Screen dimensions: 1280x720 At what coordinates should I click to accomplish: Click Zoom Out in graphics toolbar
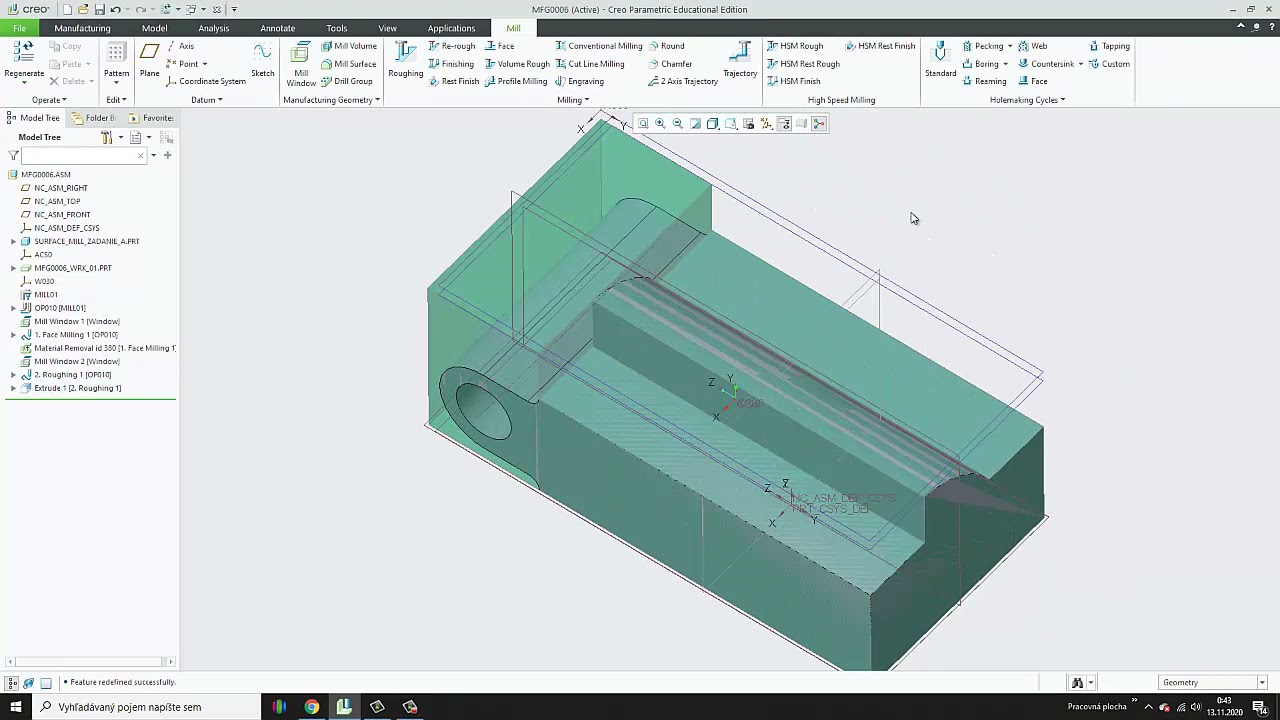point(678,124)
